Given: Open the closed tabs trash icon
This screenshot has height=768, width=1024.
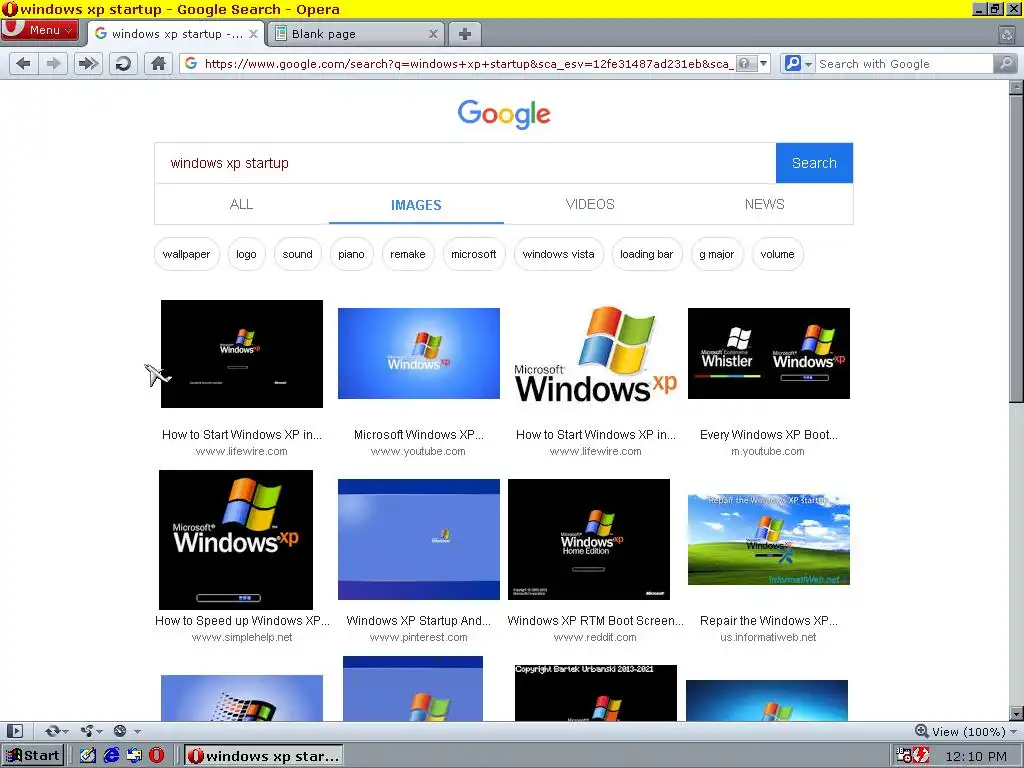Looking at the screenshot, I should (x=1007, y=34).
